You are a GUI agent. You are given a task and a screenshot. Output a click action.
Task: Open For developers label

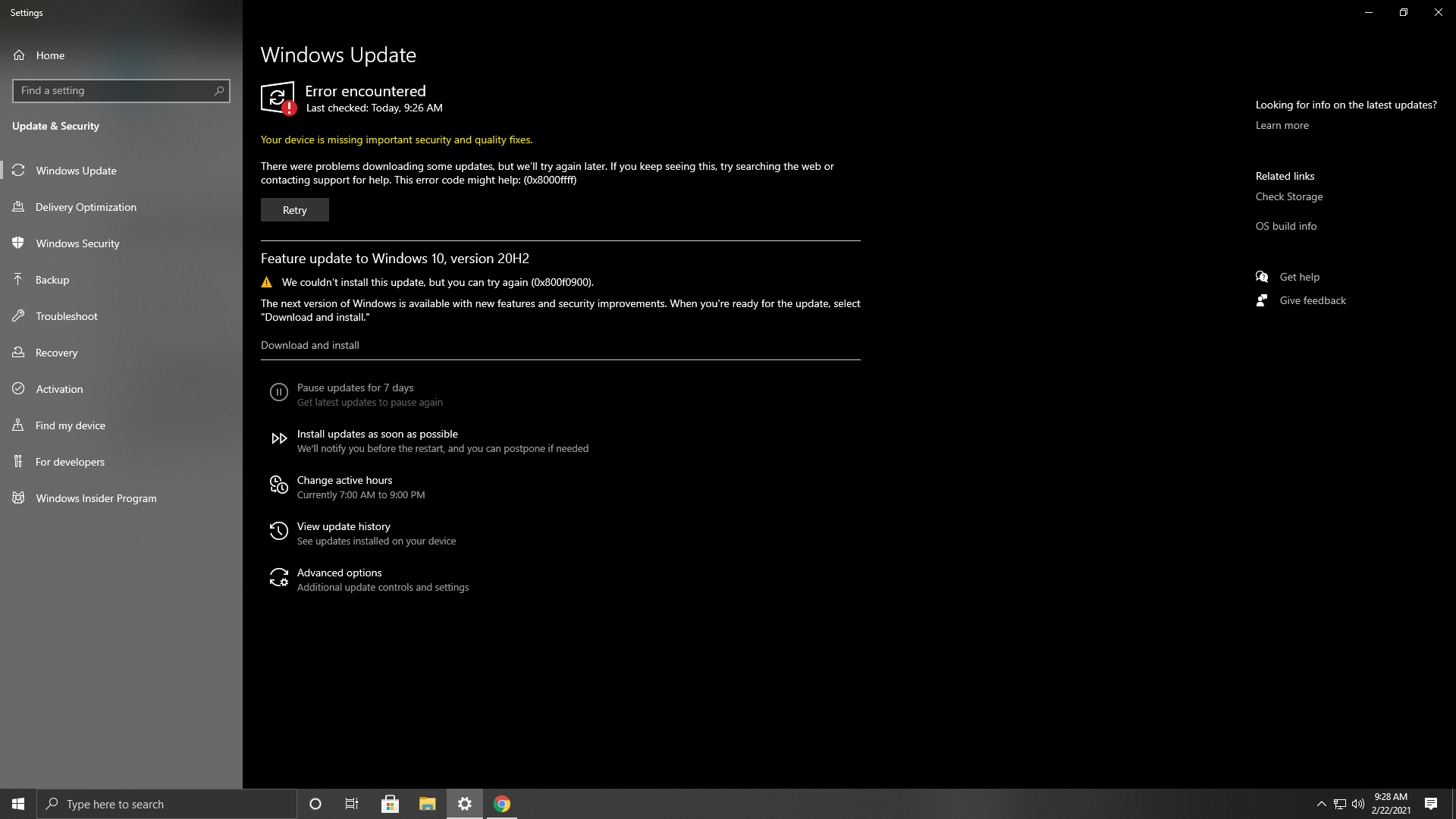pyautogui.click(x=70, y=462)
